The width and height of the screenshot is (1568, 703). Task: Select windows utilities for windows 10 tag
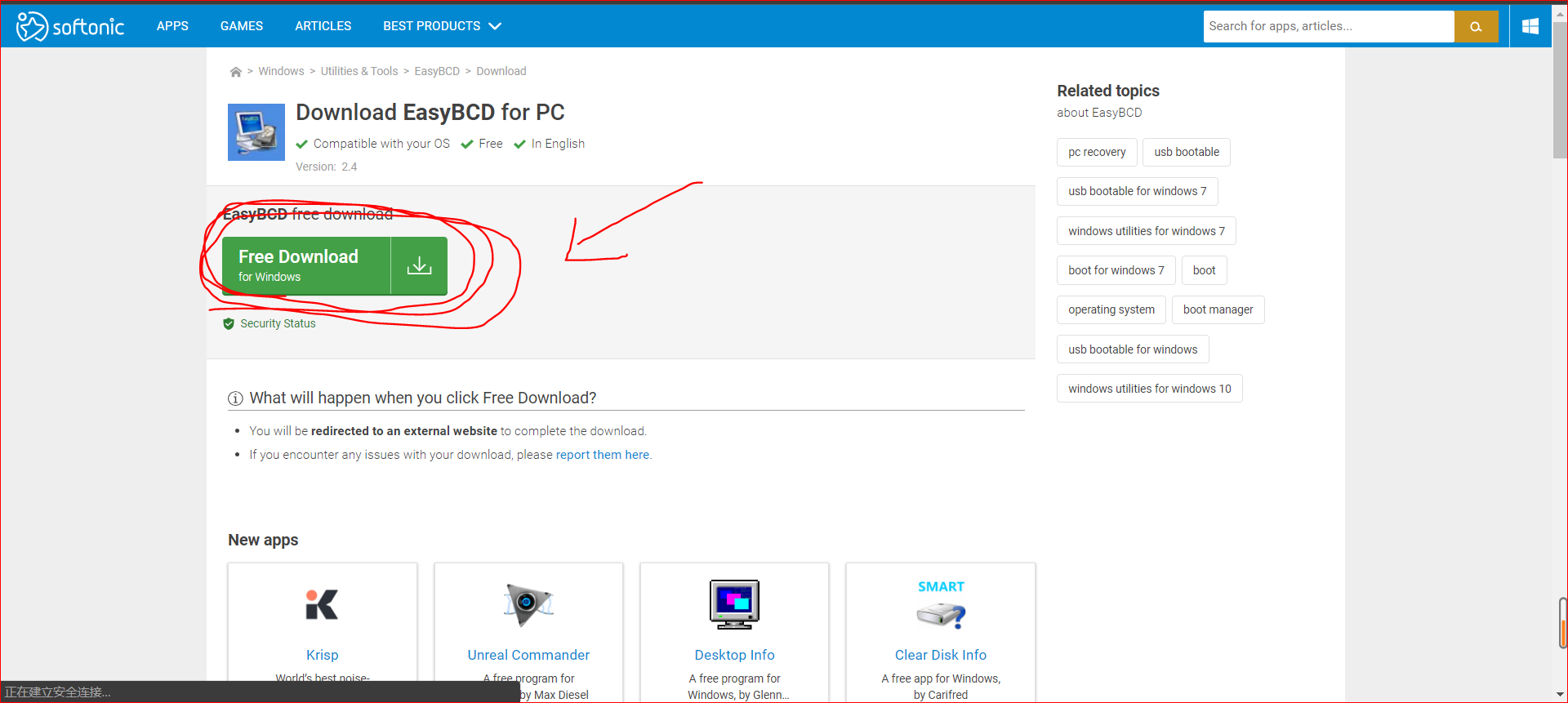coord(1150,389)
